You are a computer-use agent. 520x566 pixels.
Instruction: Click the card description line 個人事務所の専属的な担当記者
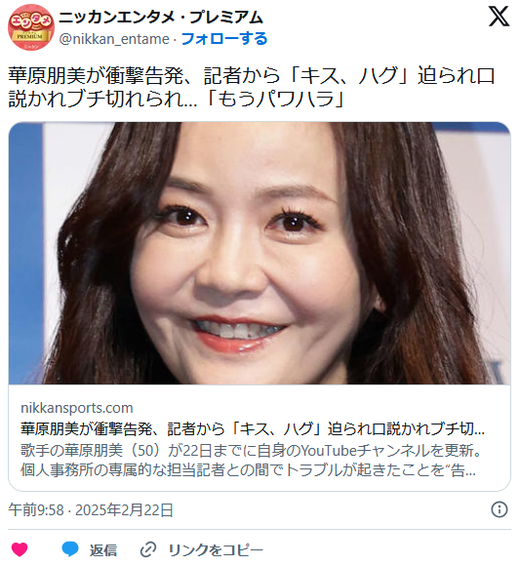coord(248,470)
